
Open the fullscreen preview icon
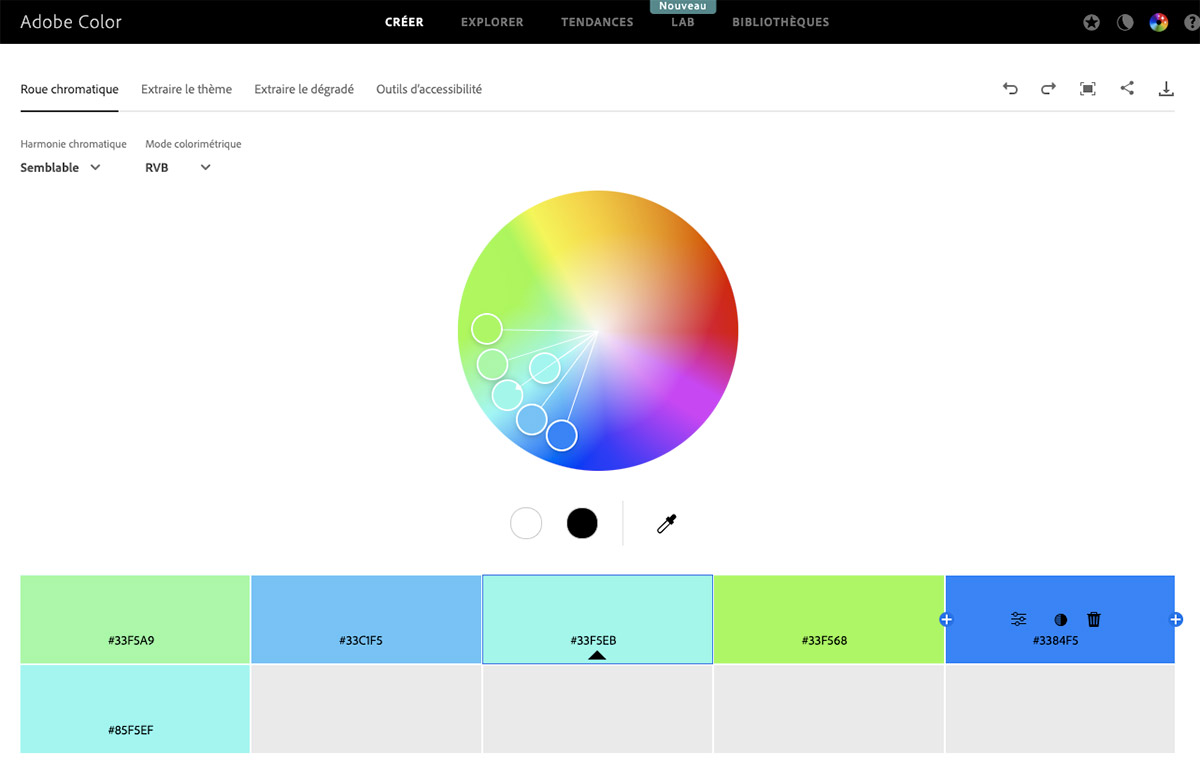[1088, 89]
